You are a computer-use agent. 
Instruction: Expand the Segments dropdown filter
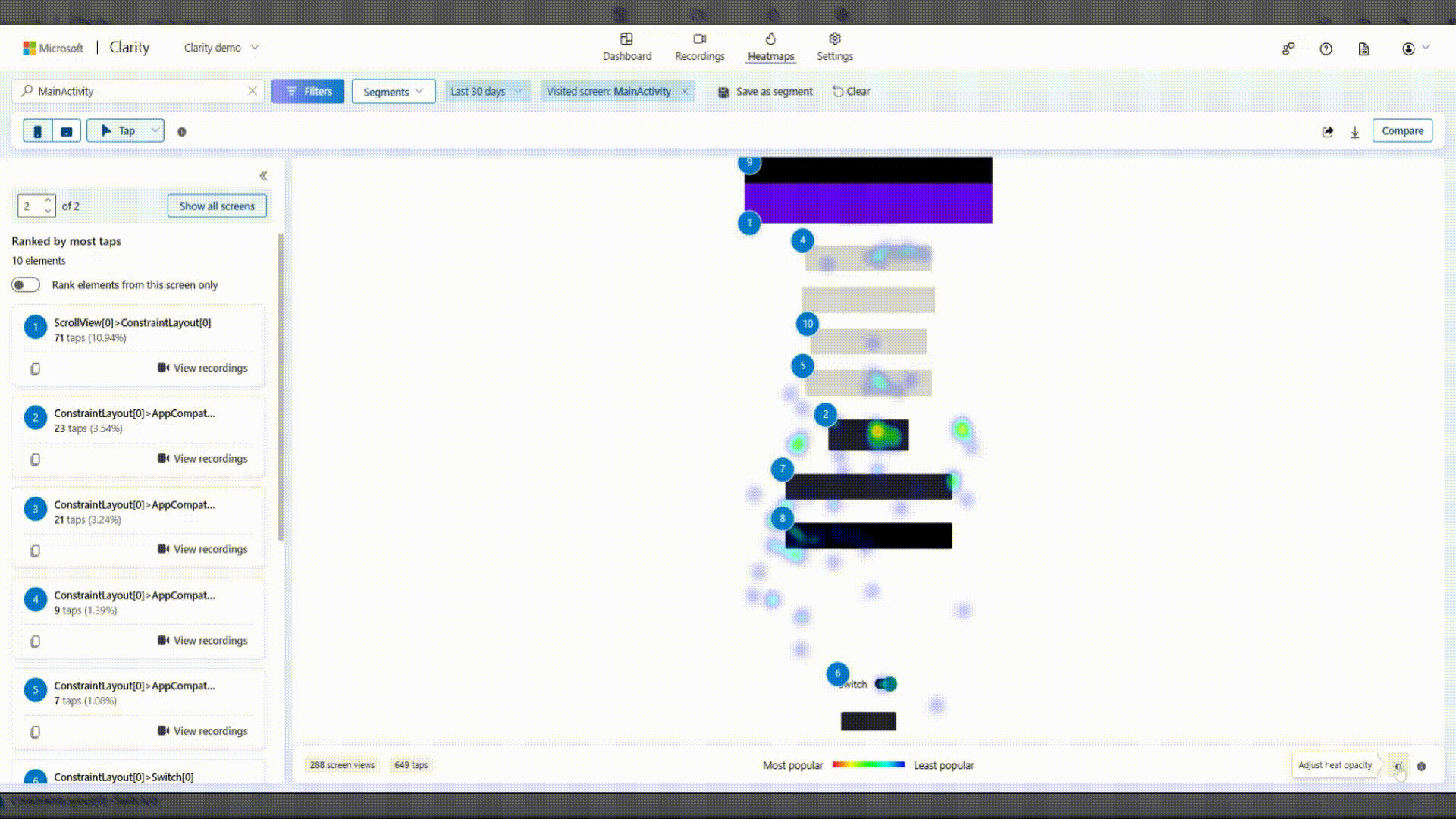[392, 91]
